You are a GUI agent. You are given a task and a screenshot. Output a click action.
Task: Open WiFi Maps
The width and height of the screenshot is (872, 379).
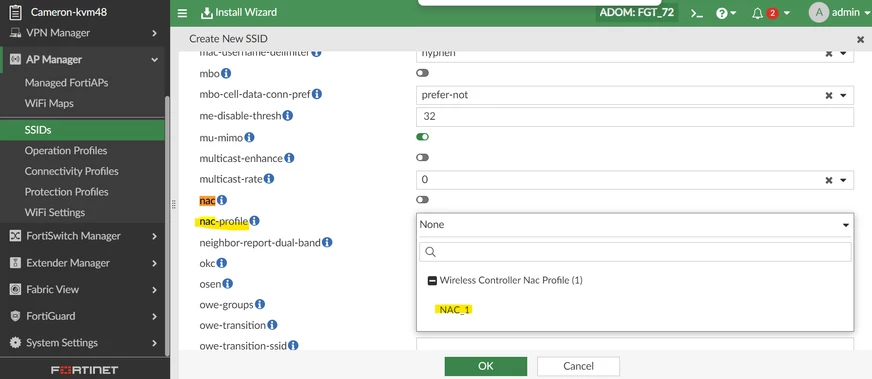click(x=49, y=103)
